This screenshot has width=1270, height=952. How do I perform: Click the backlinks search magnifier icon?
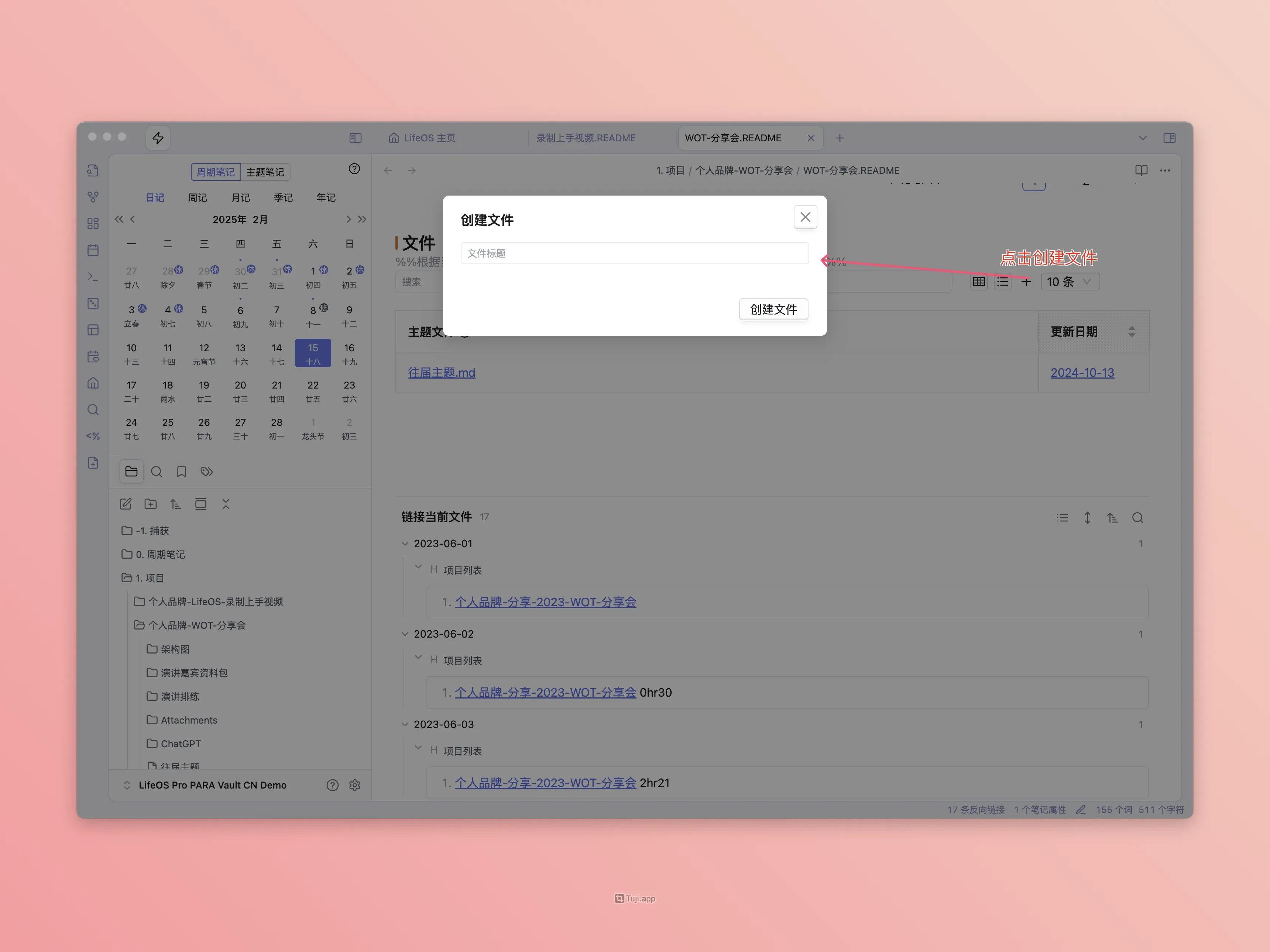point(1137,518)
